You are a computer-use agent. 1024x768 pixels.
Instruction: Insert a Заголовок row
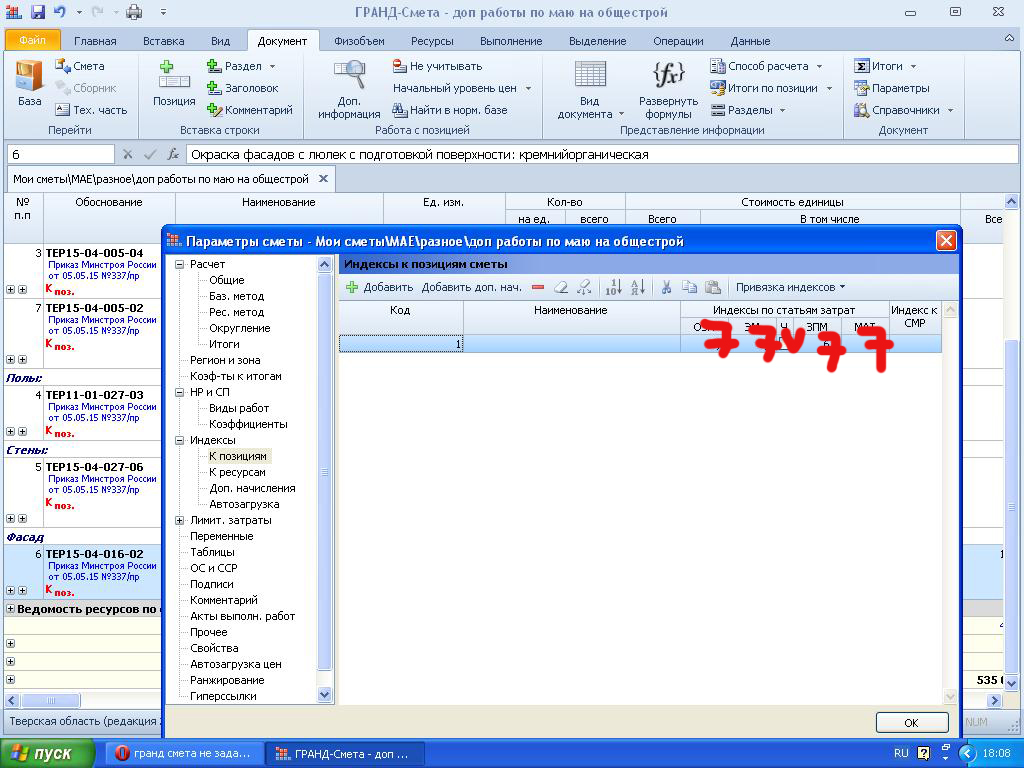(x=242, y=88)
